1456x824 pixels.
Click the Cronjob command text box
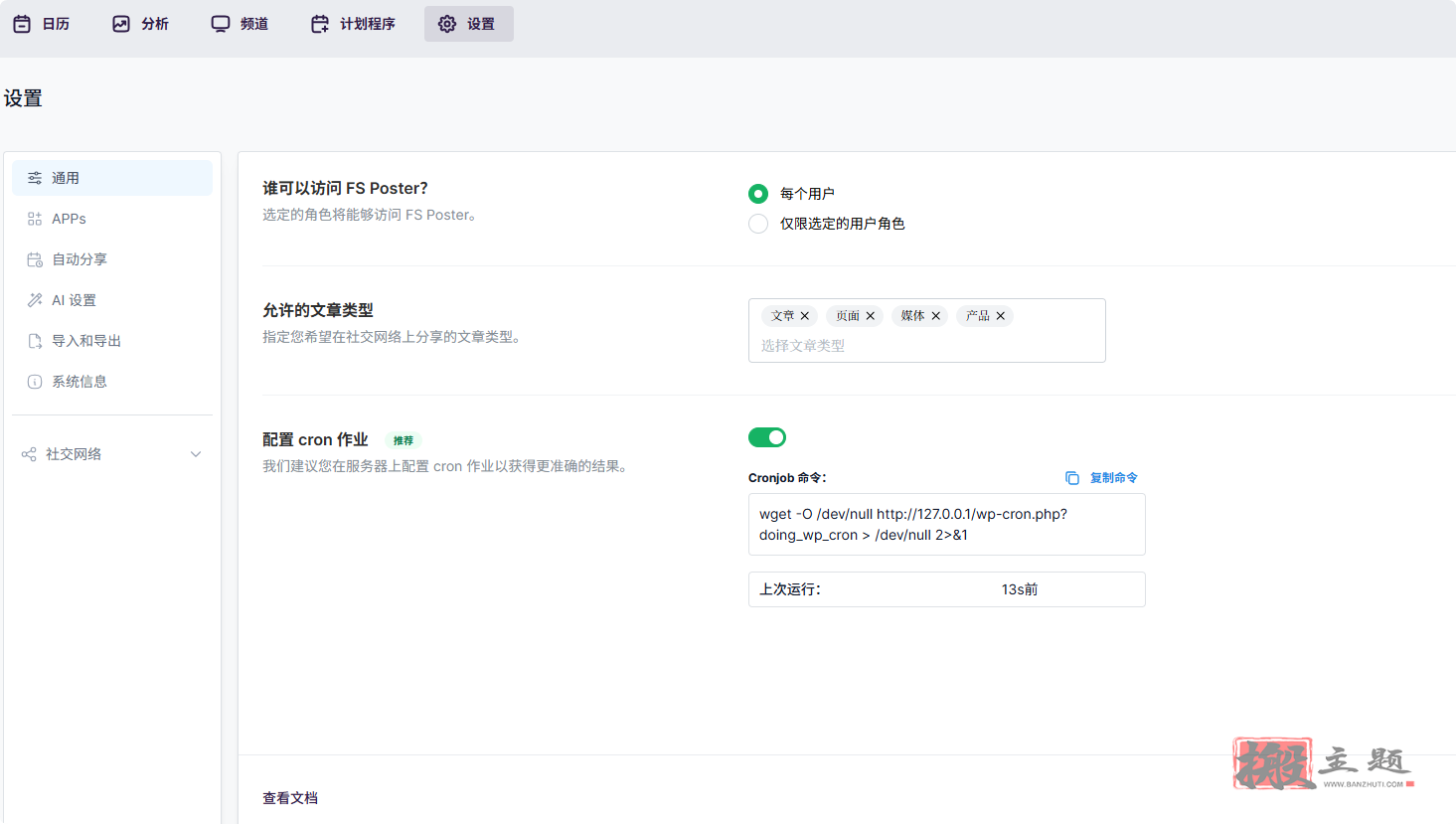click(x=947, y=525)
